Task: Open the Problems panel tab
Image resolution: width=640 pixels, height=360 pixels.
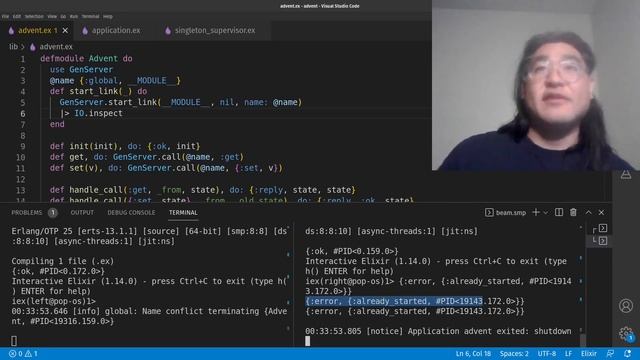Action: point(27,213)
